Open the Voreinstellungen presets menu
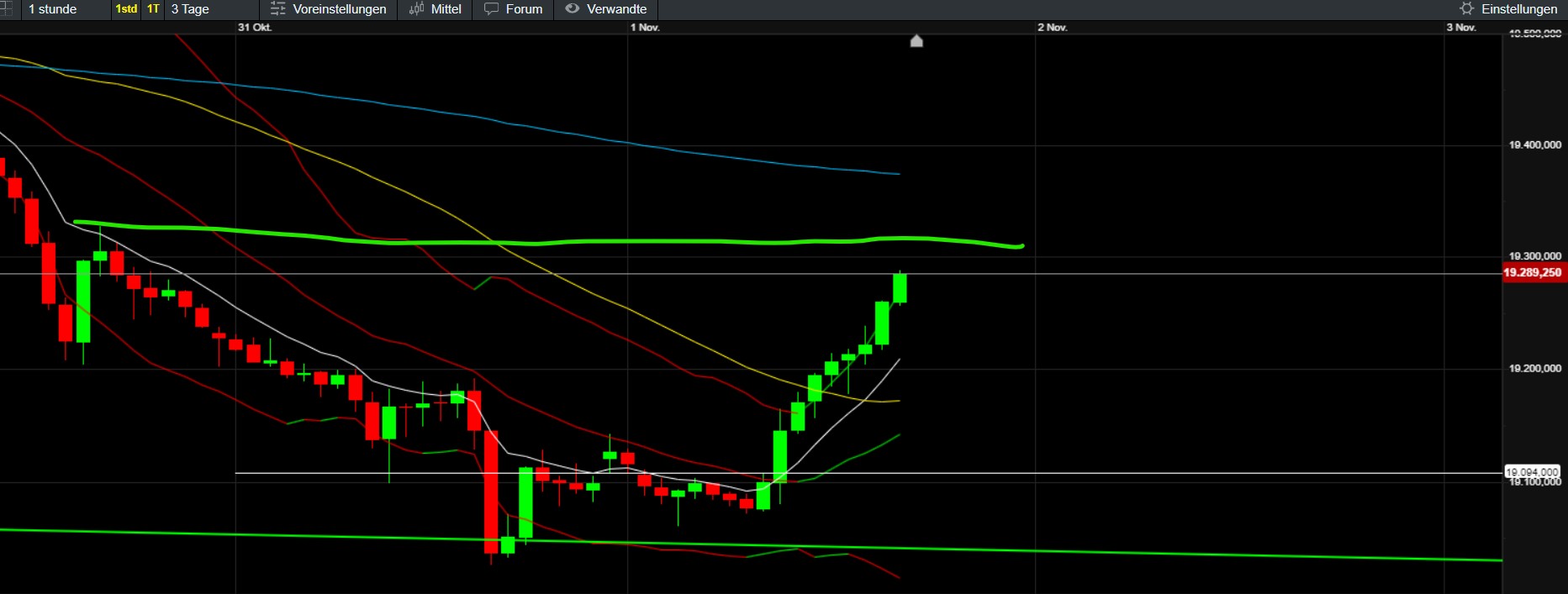This screenshot has height=594, width=1568. (329, 9)
